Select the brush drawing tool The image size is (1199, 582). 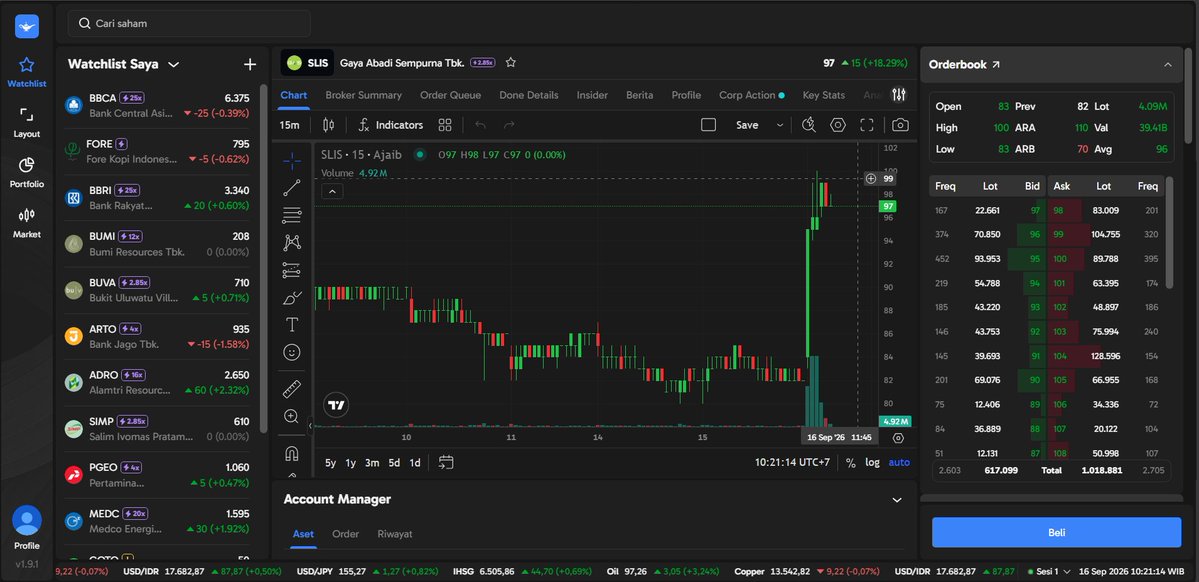[x=291, y=298]
